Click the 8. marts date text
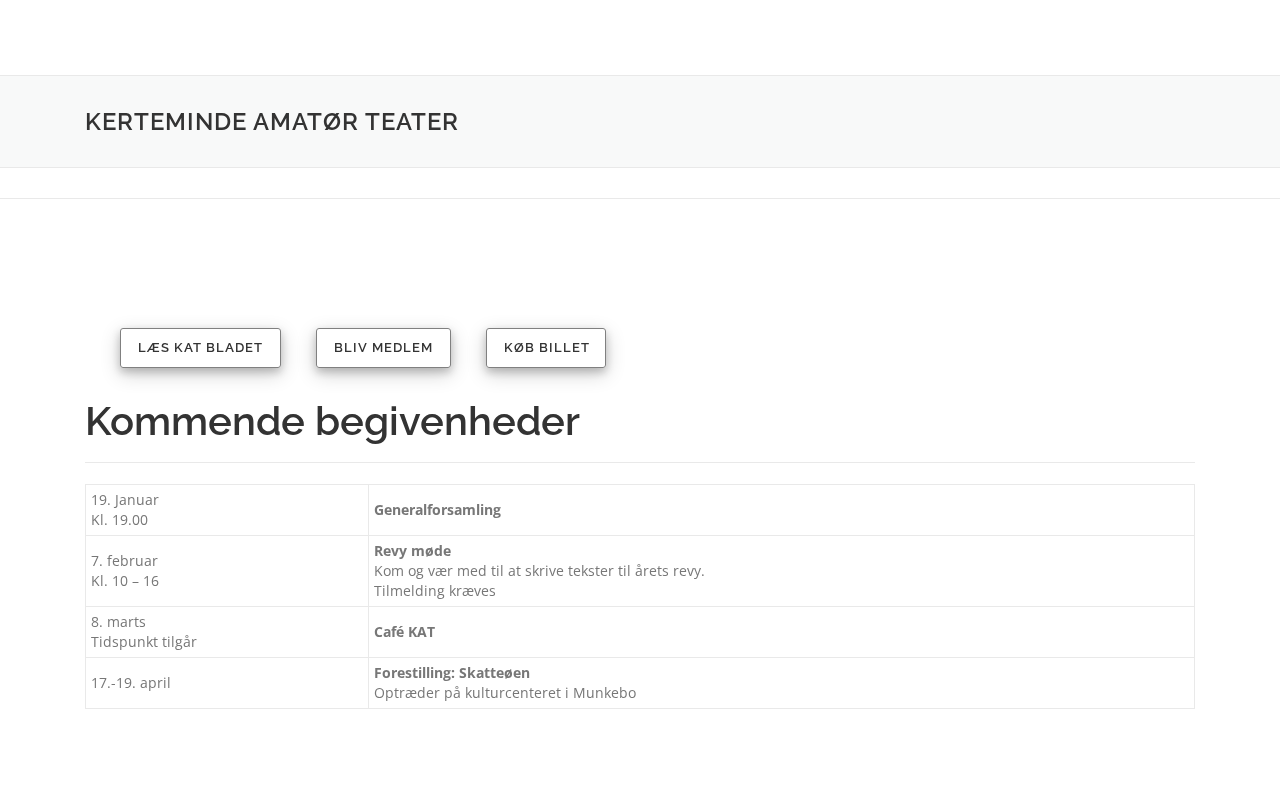Viewport: 1280px width, 800px height. tap(118, 622)
